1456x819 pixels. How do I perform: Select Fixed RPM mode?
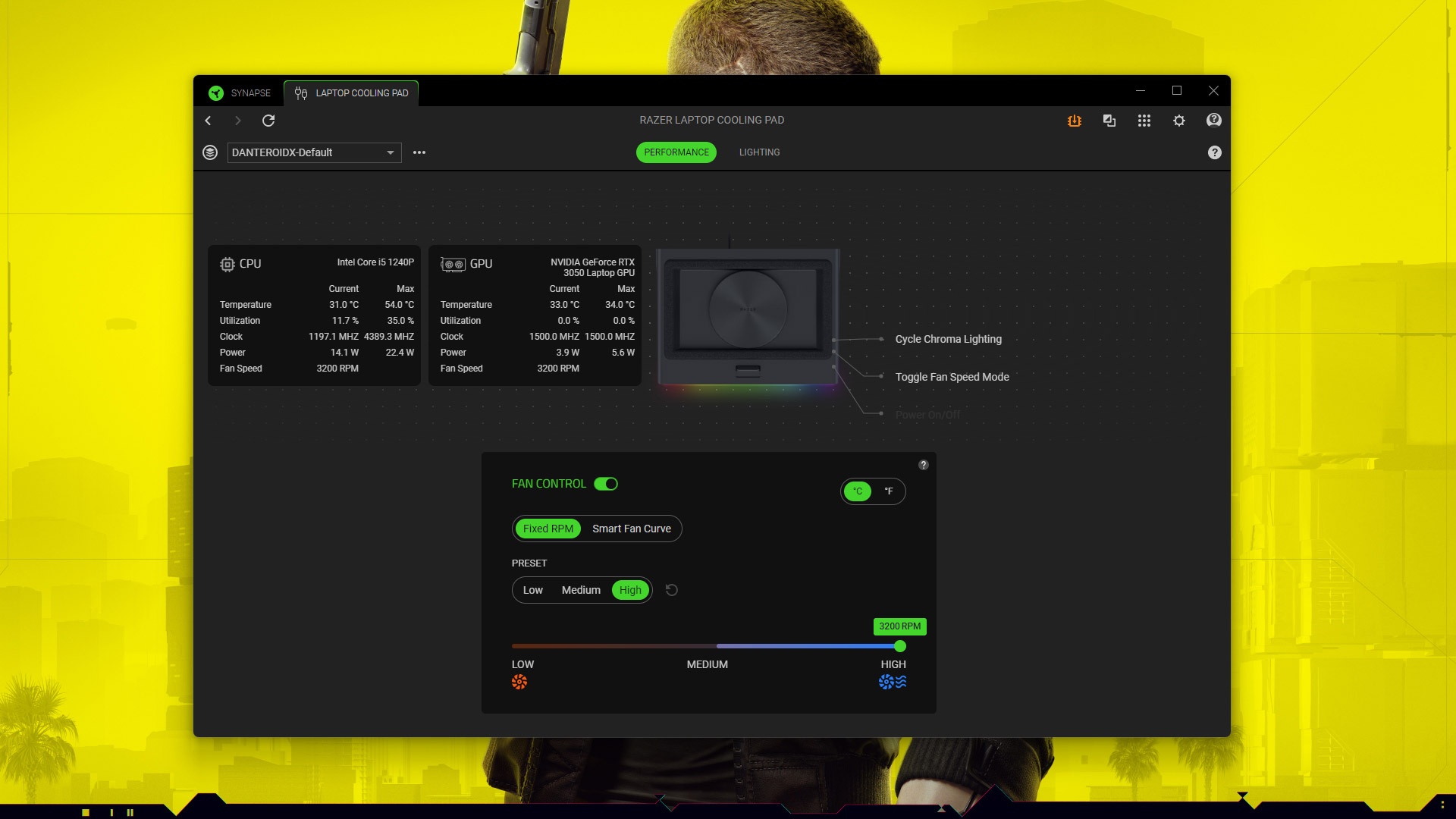tap(548, 529)
